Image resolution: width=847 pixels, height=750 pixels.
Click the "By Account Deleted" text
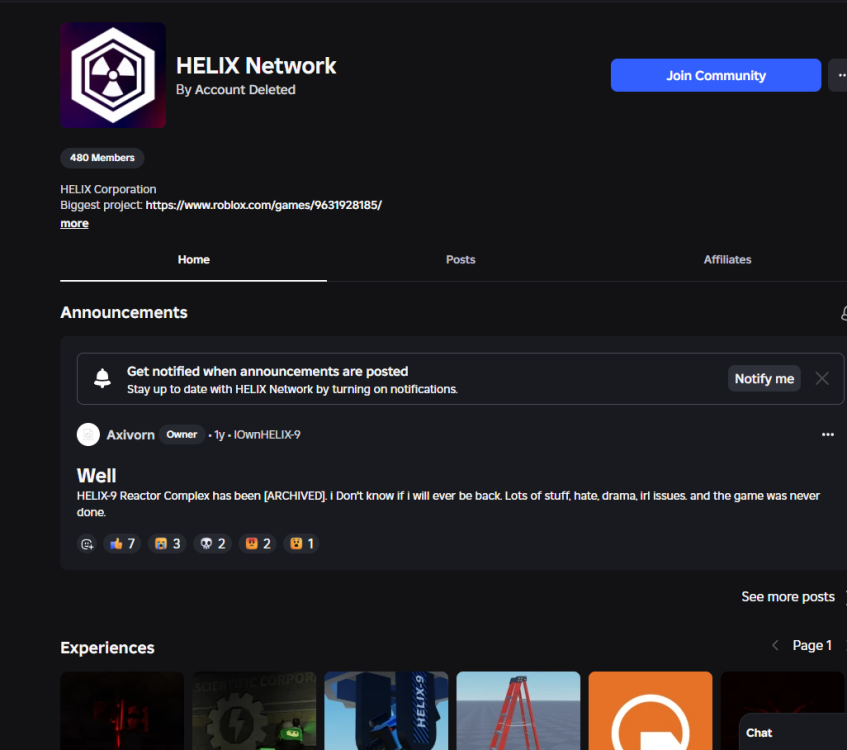pyautogui.click(x=236, y=90)
